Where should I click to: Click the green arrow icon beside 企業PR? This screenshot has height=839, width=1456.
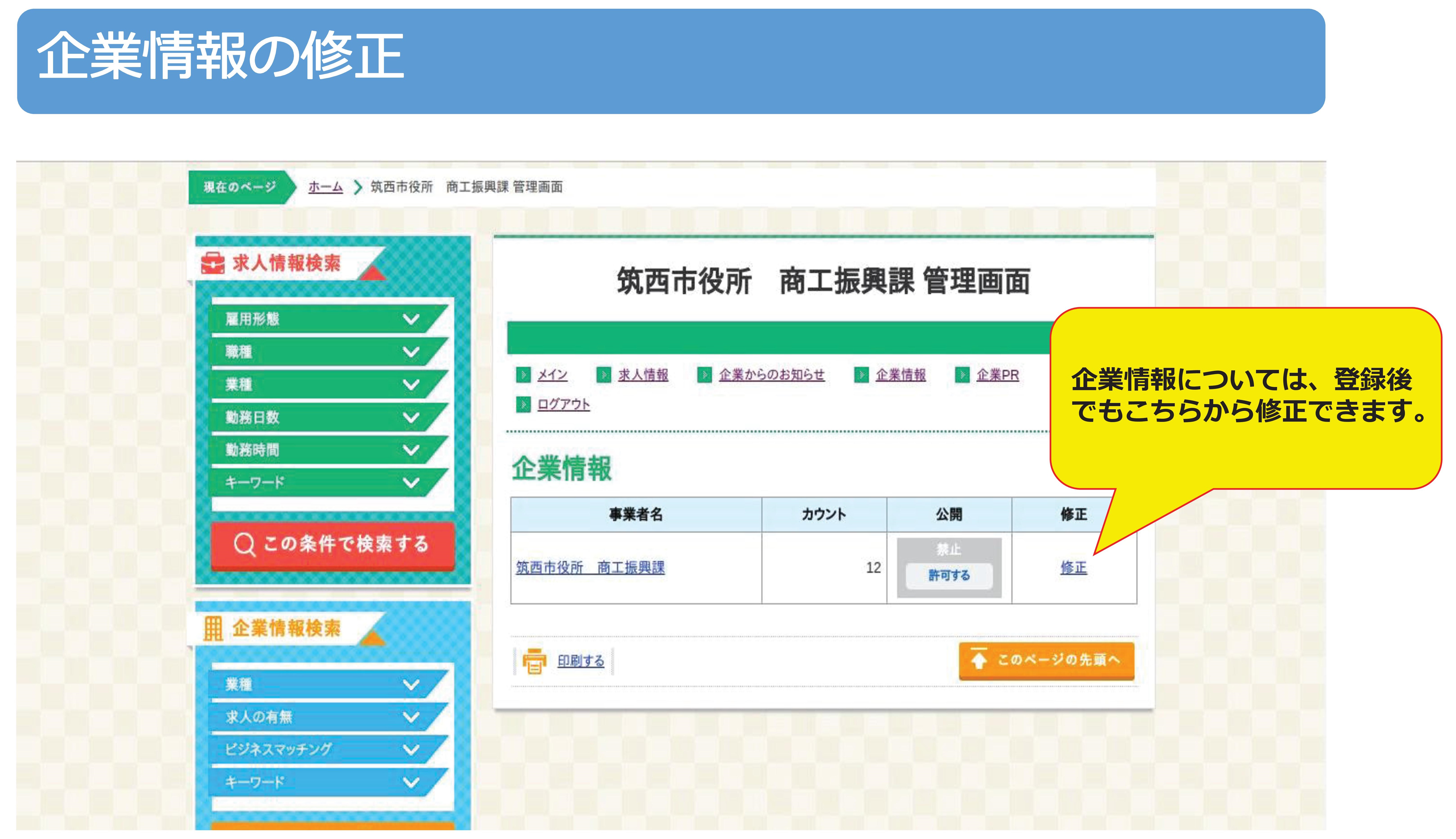coord(962,375)
